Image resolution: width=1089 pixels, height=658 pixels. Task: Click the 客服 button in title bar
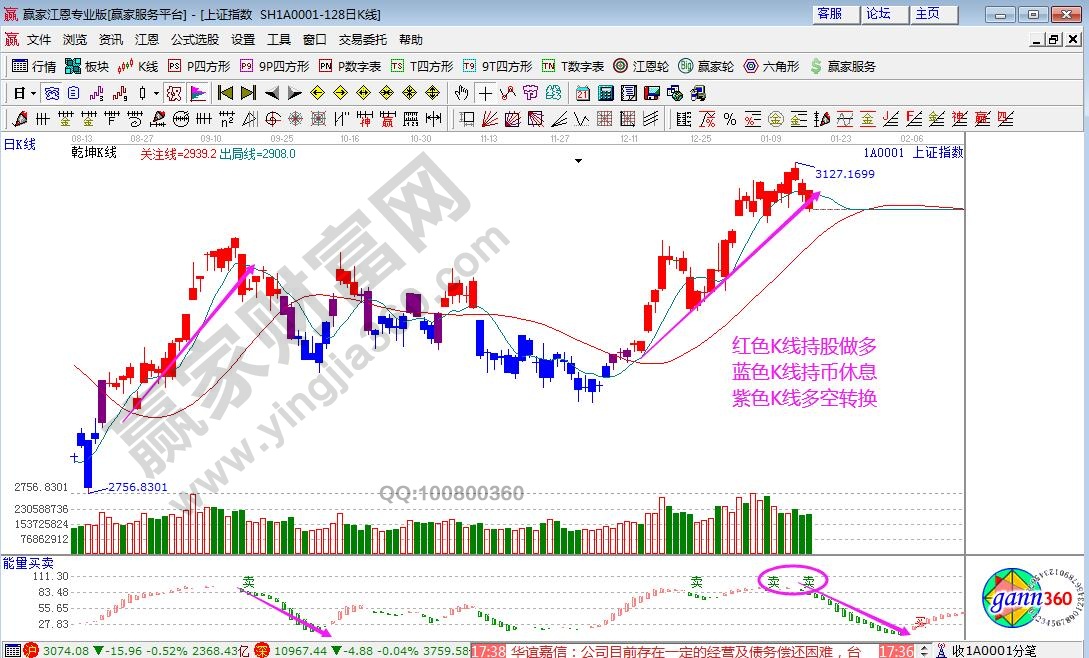(x=830, y=14)
